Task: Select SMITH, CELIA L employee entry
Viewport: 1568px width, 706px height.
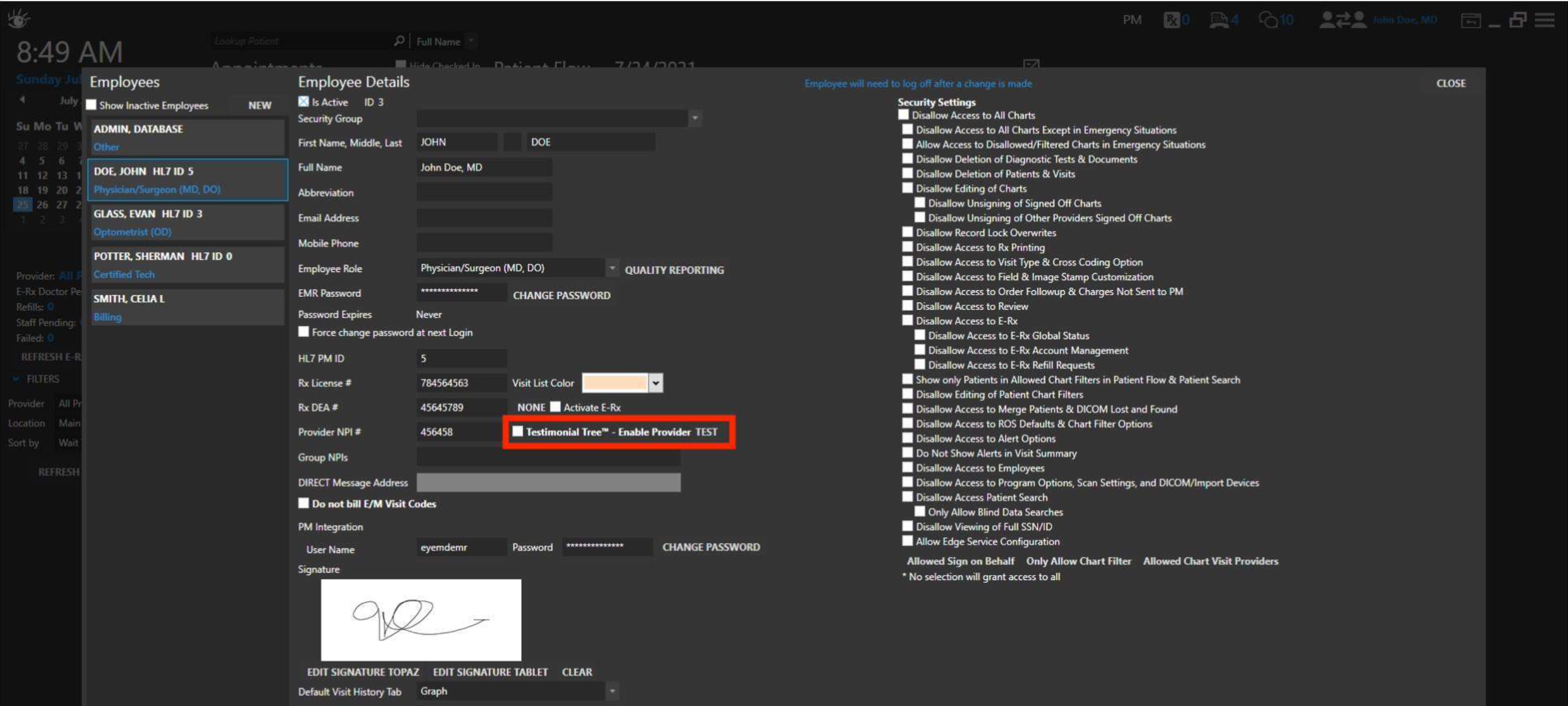Action: tap(188, 307)
